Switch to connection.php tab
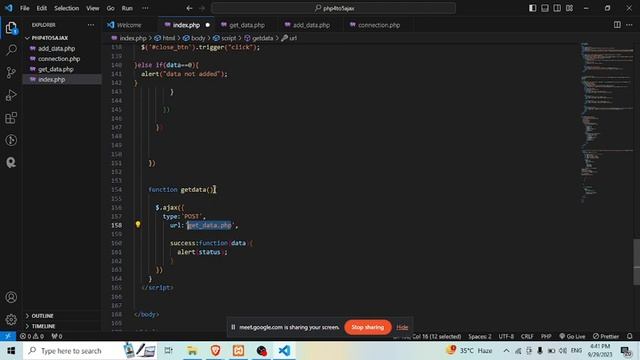The width and height of the screenshot is (640, 360). (379, 25)
